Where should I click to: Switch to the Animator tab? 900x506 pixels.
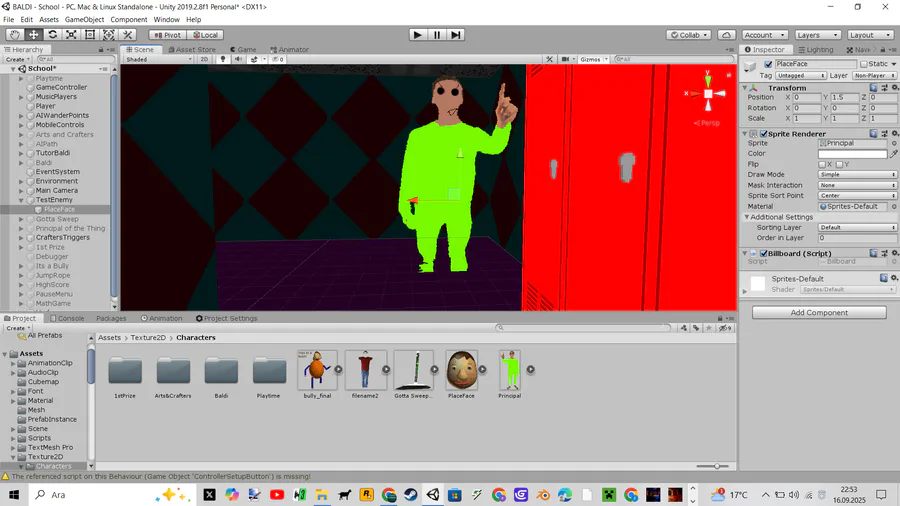(x=289, y=49)
